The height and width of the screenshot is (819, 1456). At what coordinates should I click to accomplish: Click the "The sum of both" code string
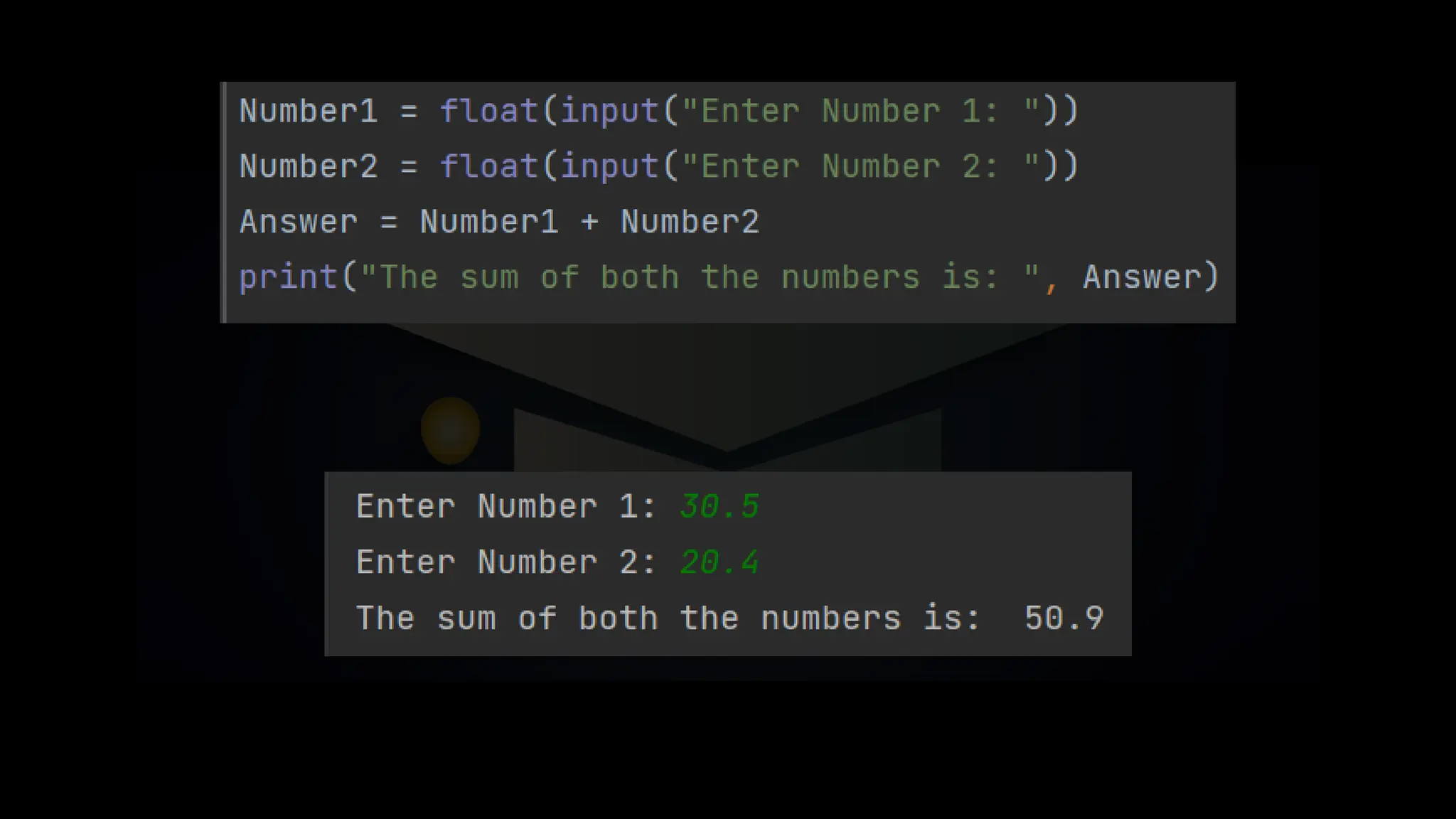pos(700,277)
